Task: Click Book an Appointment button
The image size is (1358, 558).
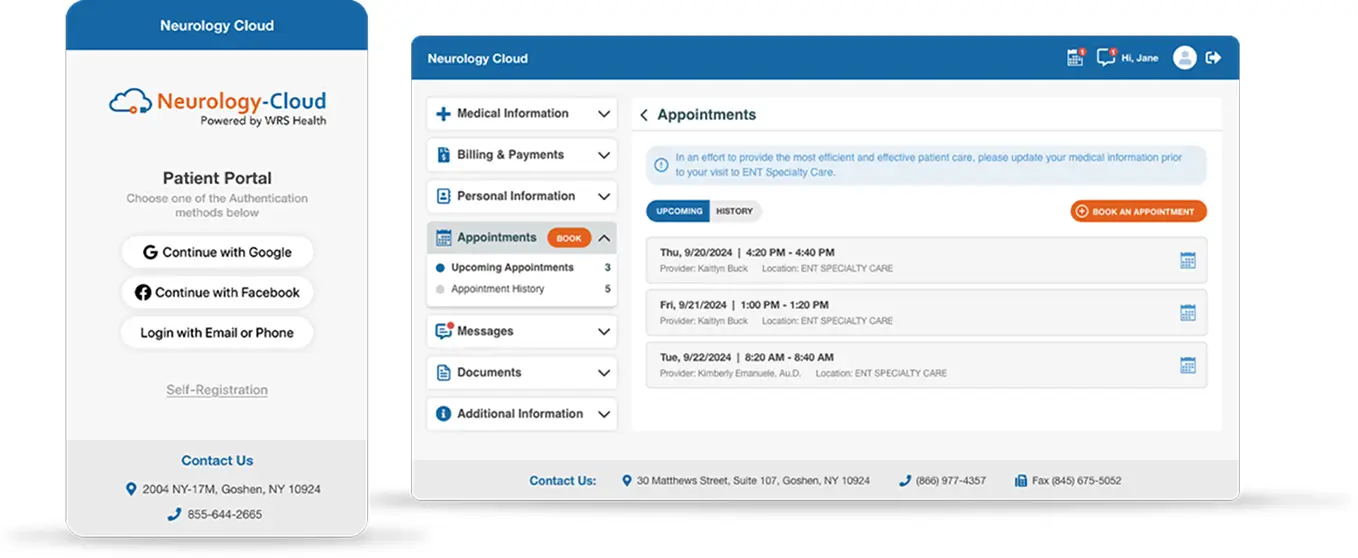Action: tap(1139, 212)
